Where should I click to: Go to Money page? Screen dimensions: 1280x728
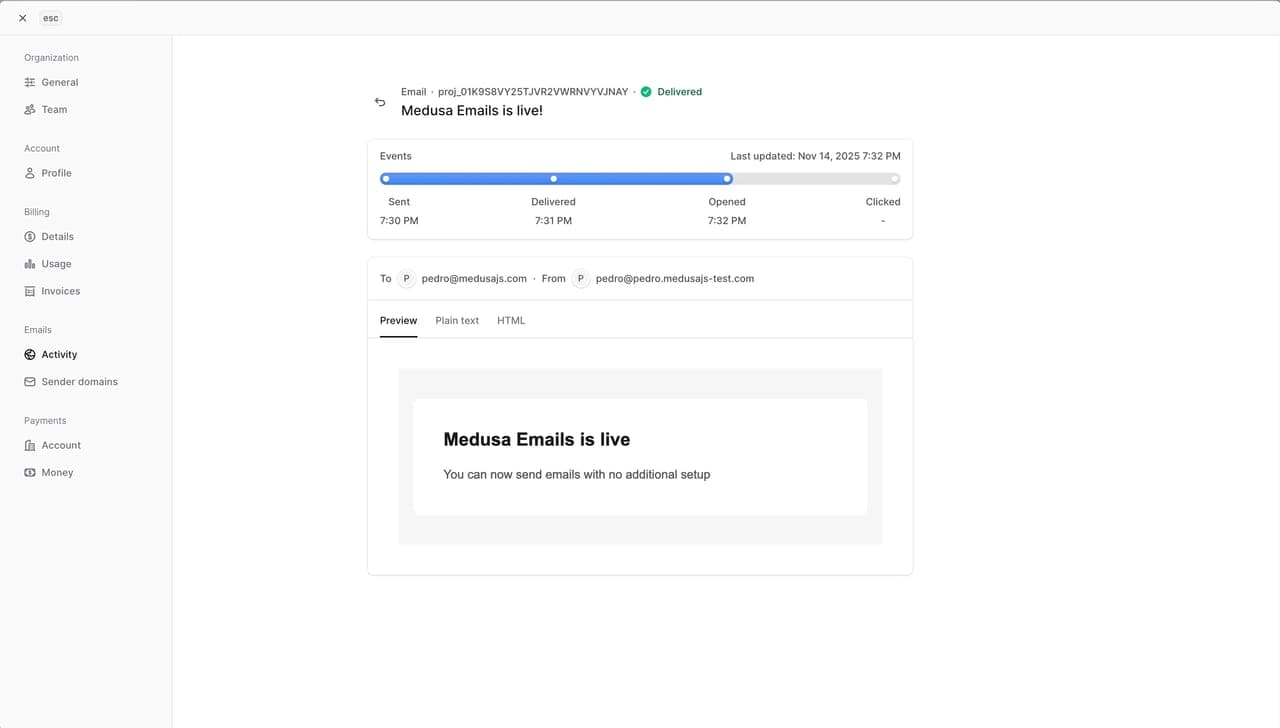[57, 472]
